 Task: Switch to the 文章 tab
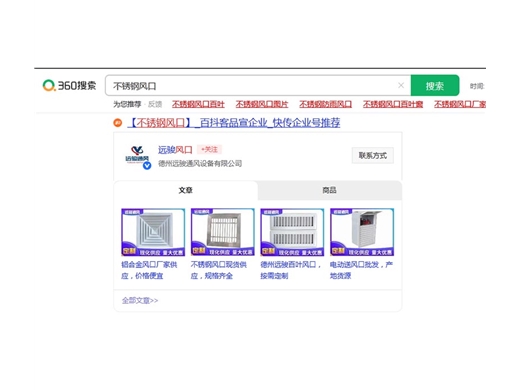click(186, 190)
